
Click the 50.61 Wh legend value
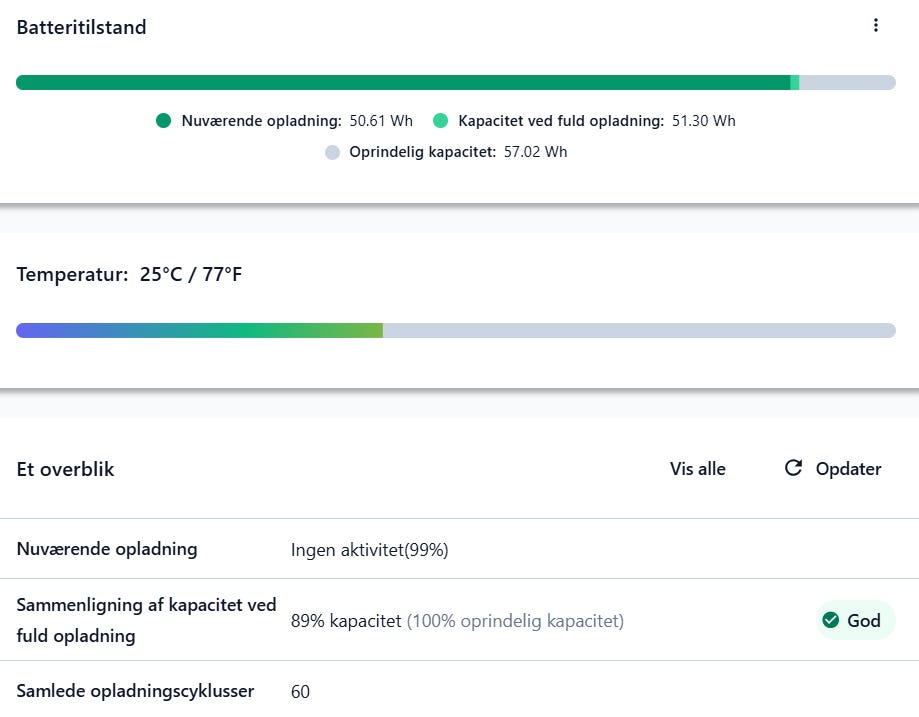pyautogui.click(x=381, y=121)
